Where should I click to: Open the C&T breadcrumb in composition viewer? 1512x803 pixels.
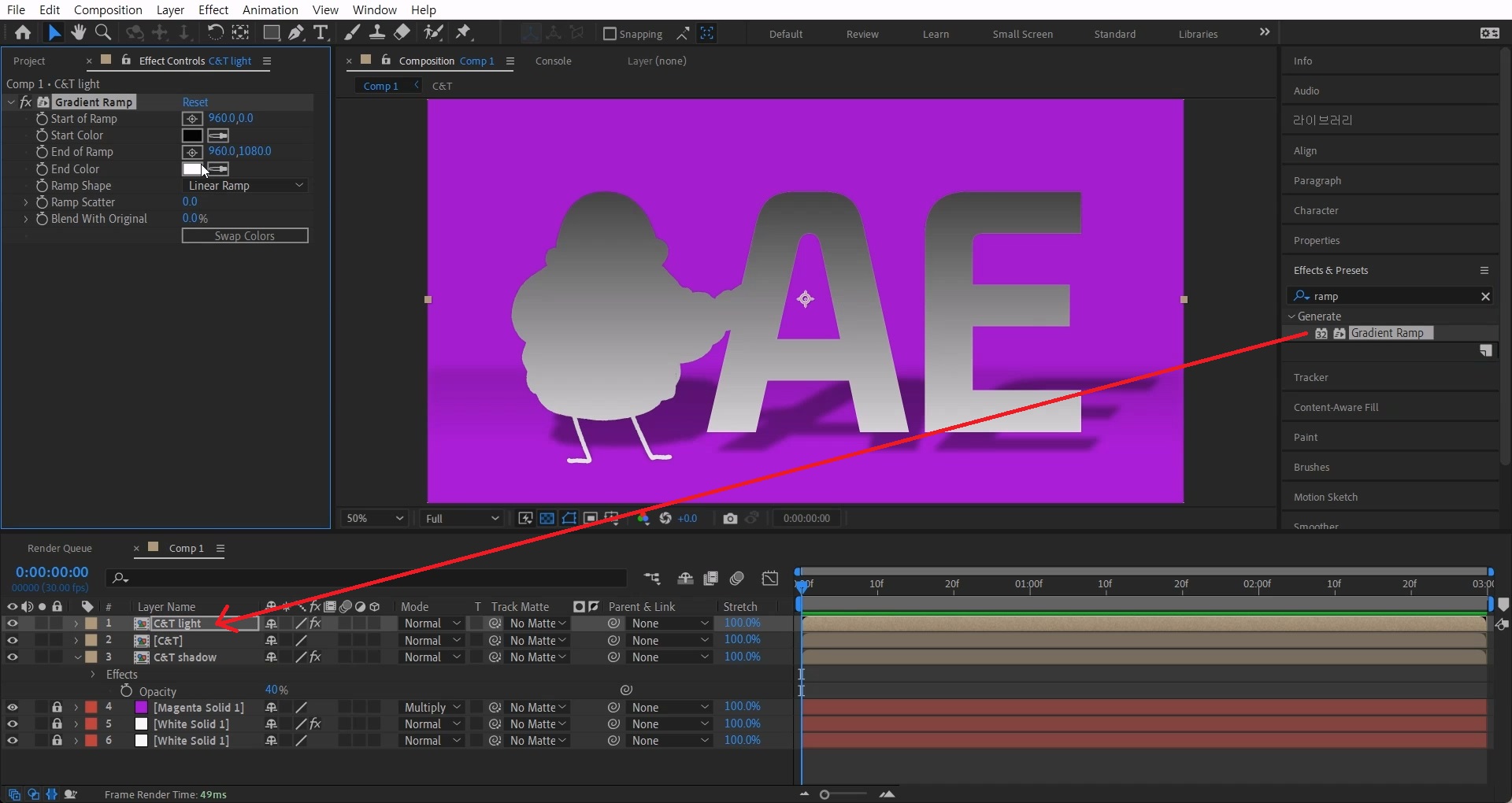pos(442,86)
